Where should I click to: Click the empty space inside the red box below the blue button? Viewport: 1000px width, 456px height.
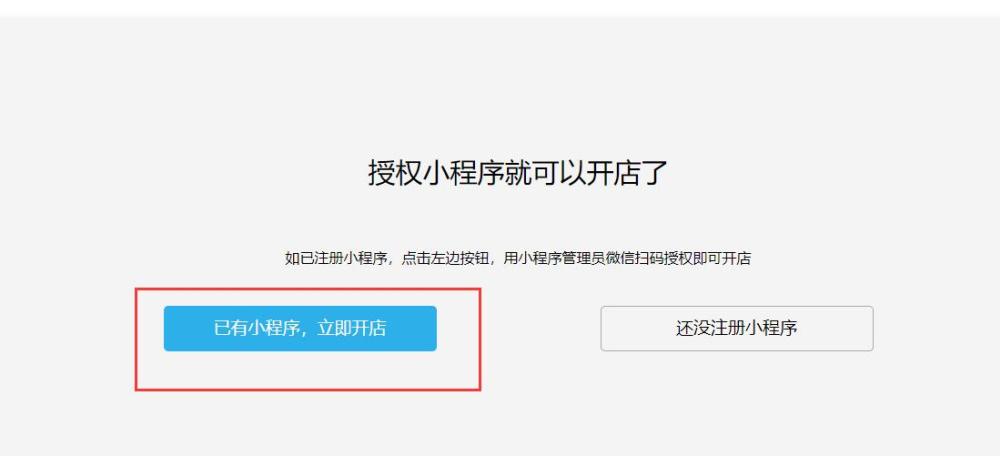pos(307,369)
